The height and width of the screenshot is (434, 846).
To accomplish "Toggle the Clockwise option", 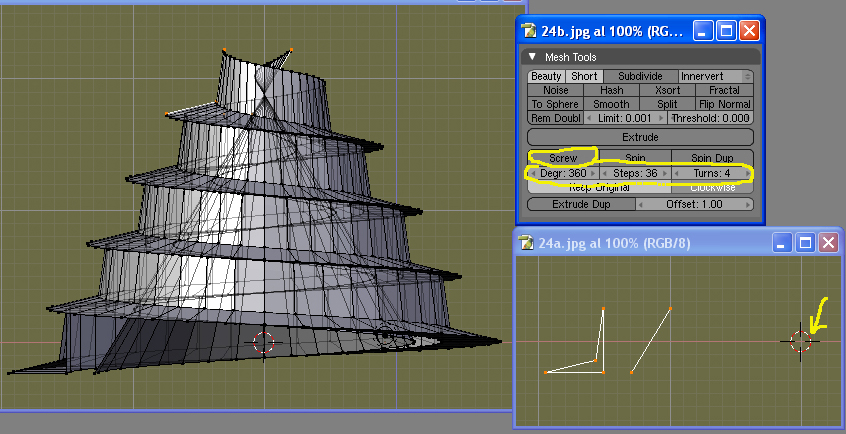I will tap(712, 187).
